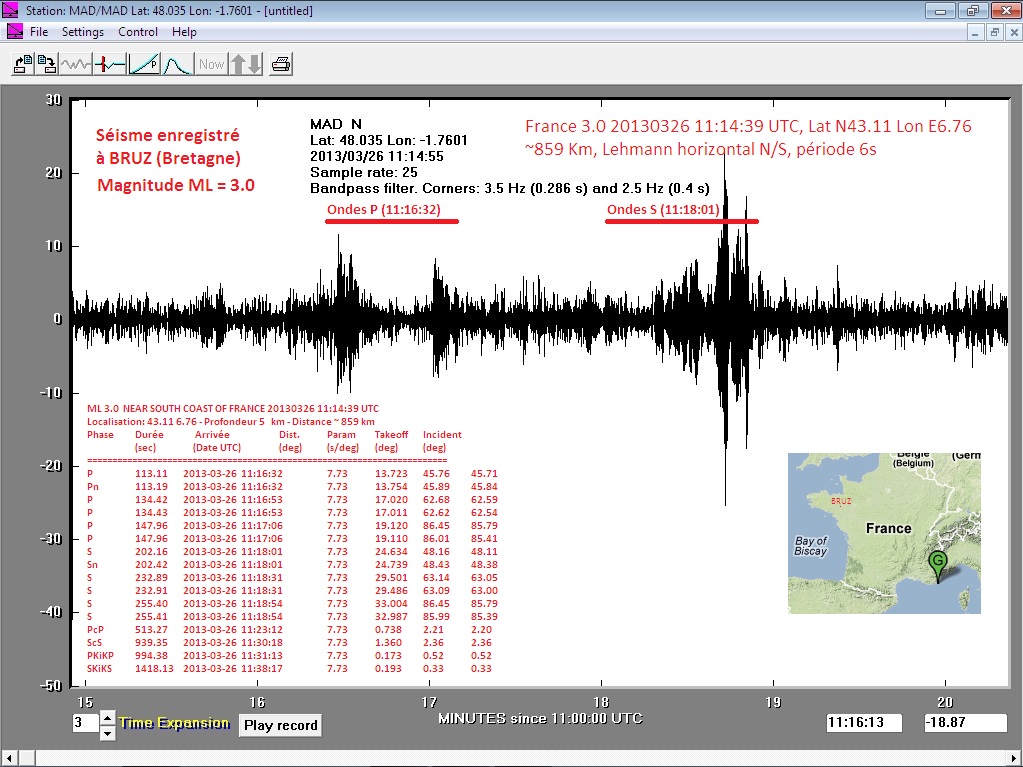Click the save file toolbar icon

(46, 64)
